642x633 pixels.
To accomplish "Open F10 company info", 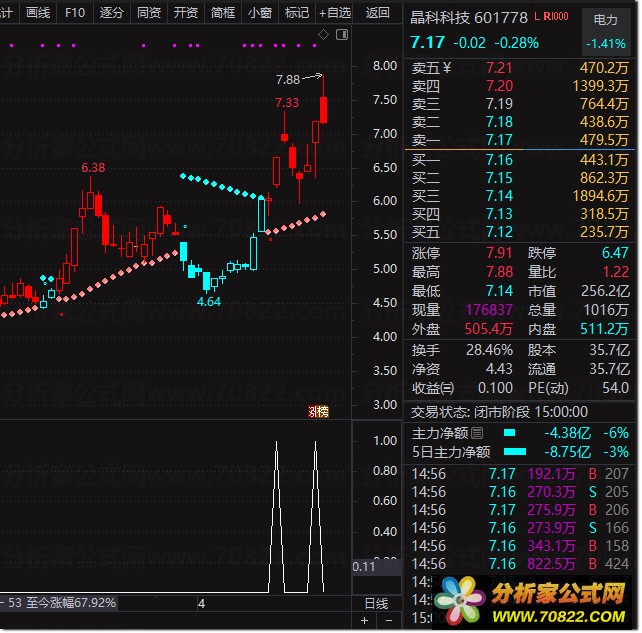I will pyautogui.click(x=75, y=13).
